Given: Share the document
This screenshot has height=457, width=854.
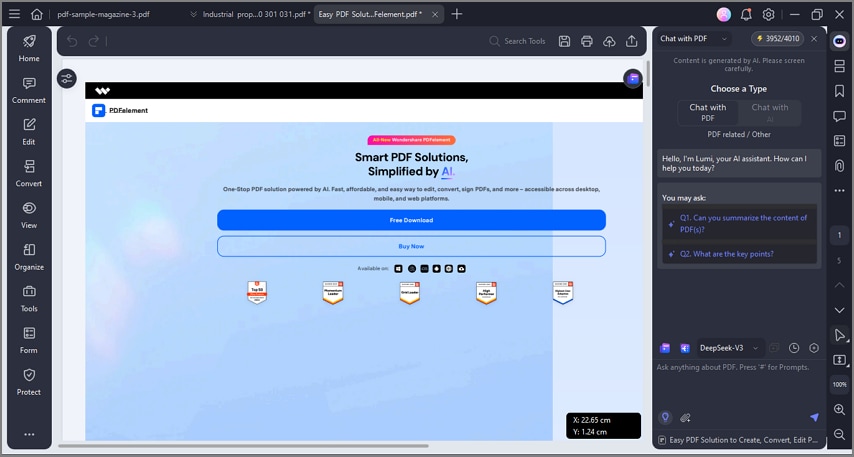Looking at the screenshot, I should pyautogui.click(x=631, y=41).
